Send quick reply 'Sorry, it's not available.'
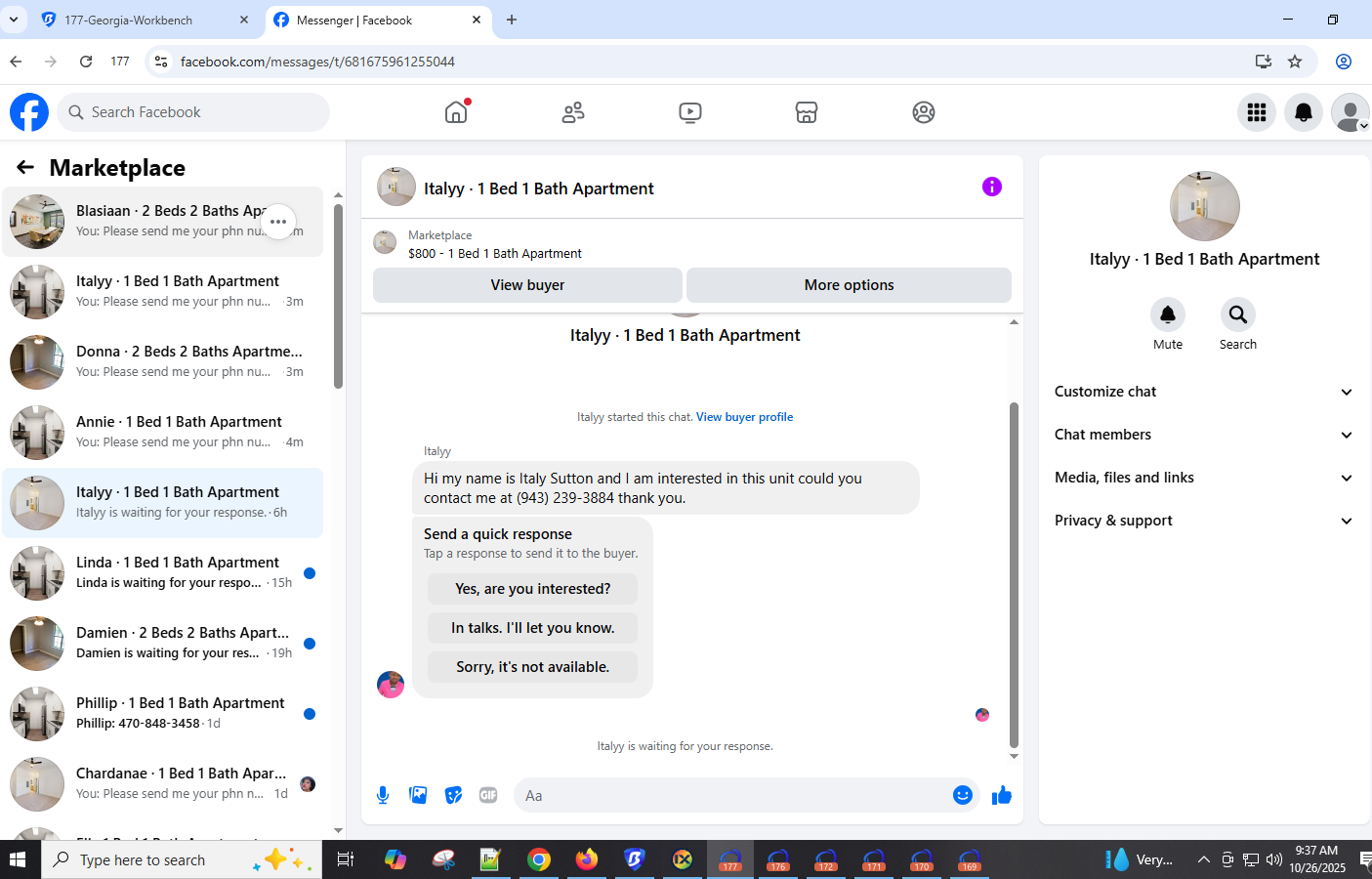Image resolution: width=1372 pixels, height=879 pixels. pyautogui.click(x=532, y=667)
